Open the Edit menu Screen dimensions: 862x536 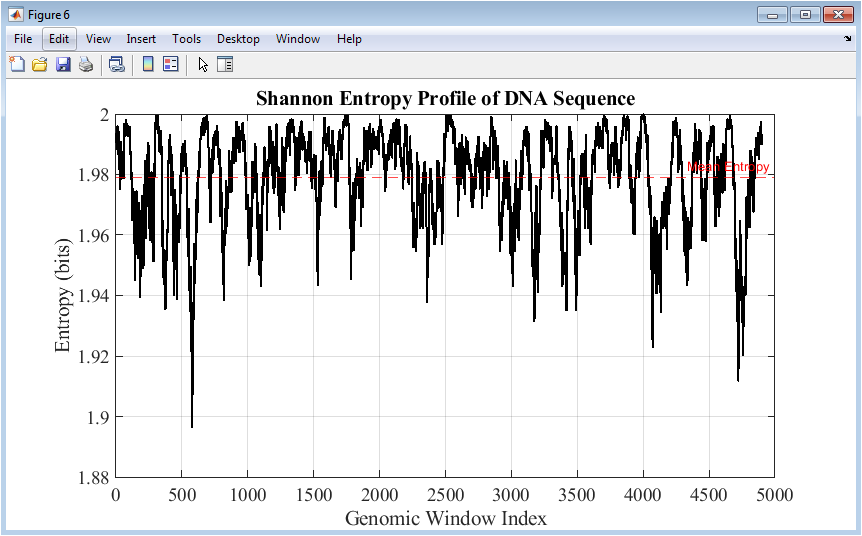[x=59, y=39]
